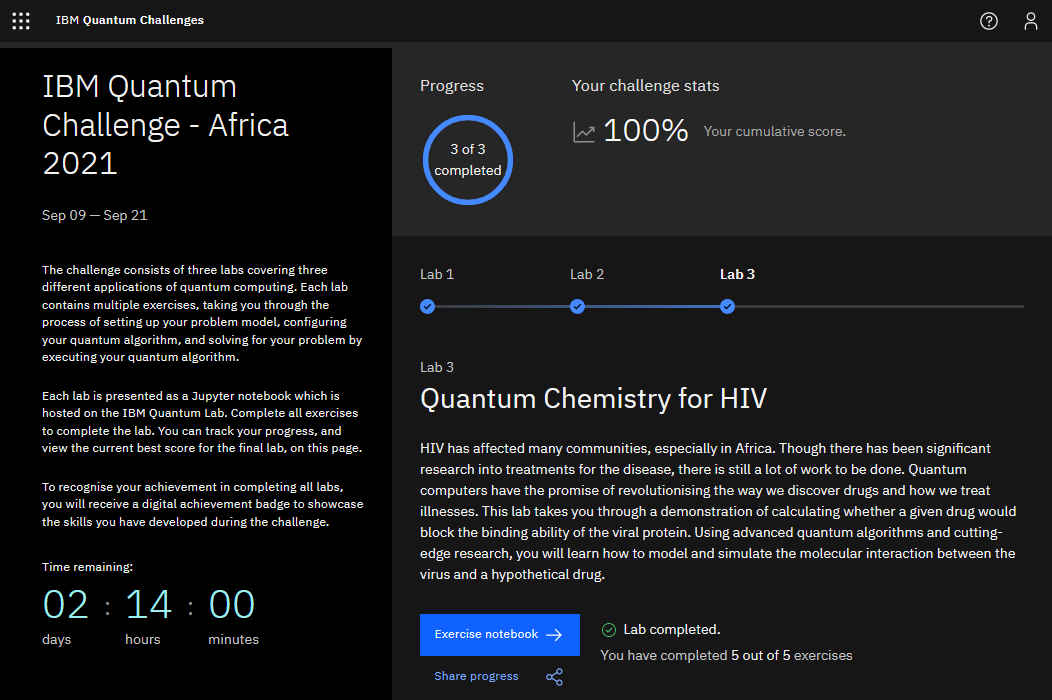Click the Your challenge stats heading
1052x700 pixels.
[x=645, y=86]
